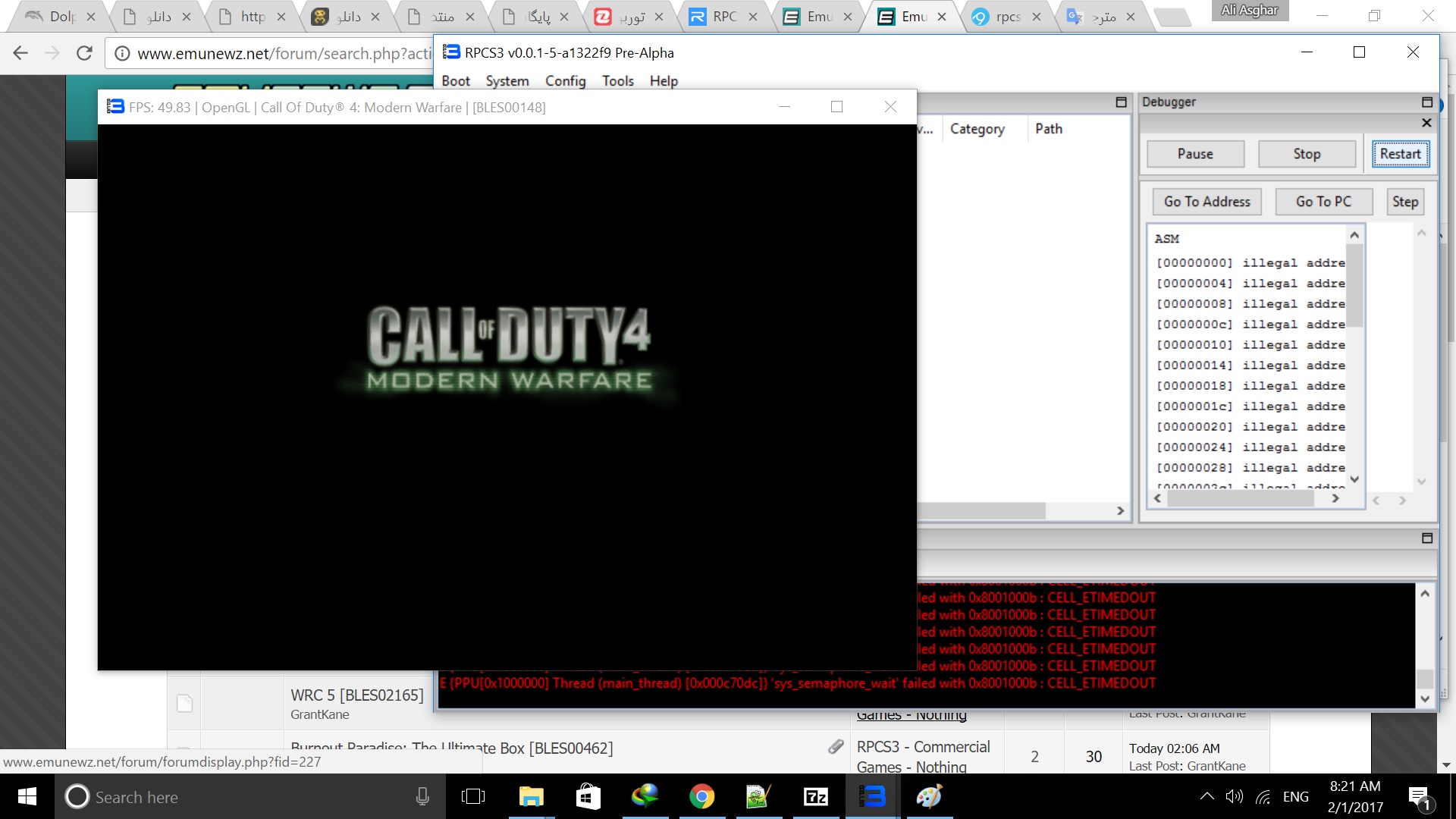Open the Config menu
The height and width of the screenshot is (819, 1456).
click(565, 81)
